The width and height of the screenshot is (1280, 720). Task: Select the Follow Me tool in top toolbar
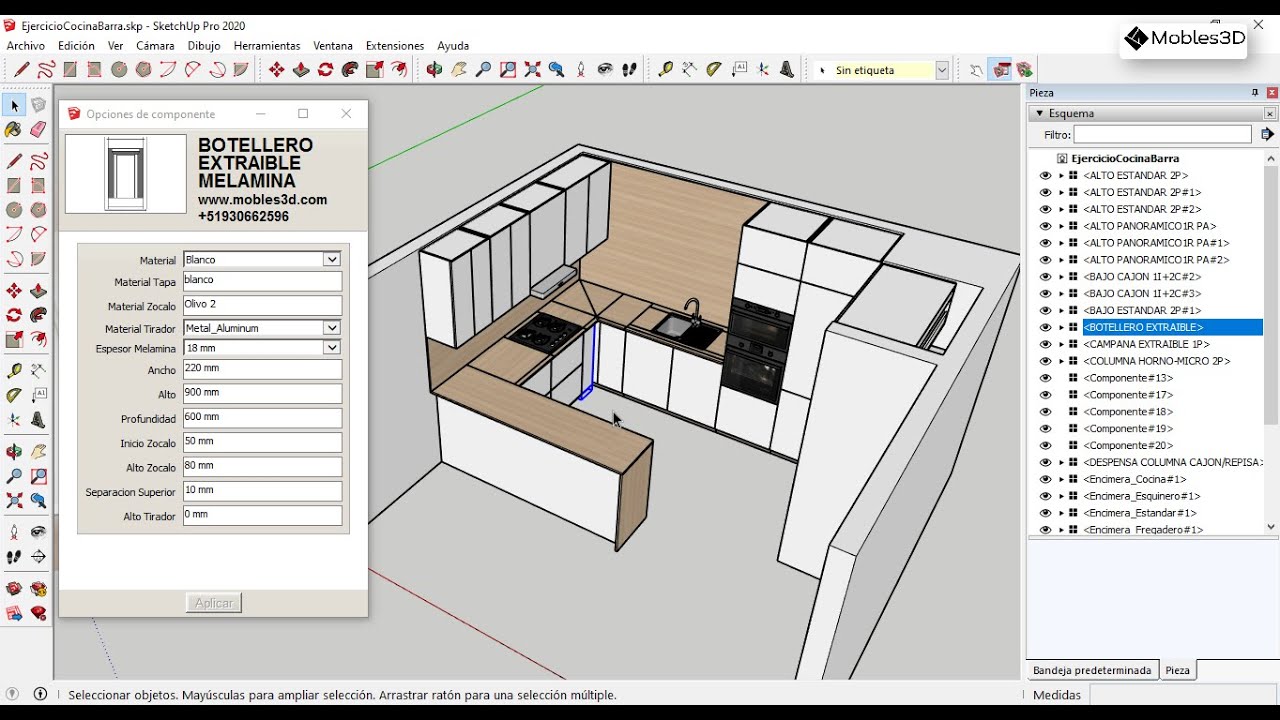[350, 70]
